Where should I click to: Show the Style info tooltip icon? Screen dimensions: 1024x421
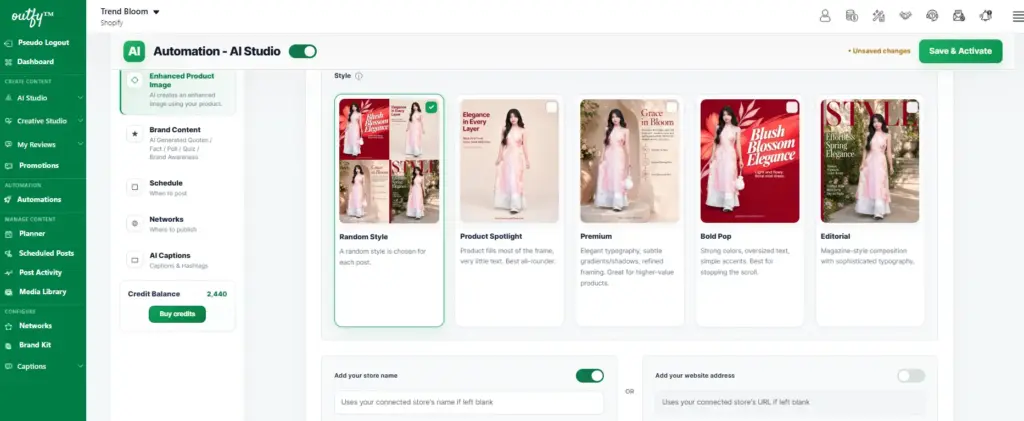(x=359, y=76)
